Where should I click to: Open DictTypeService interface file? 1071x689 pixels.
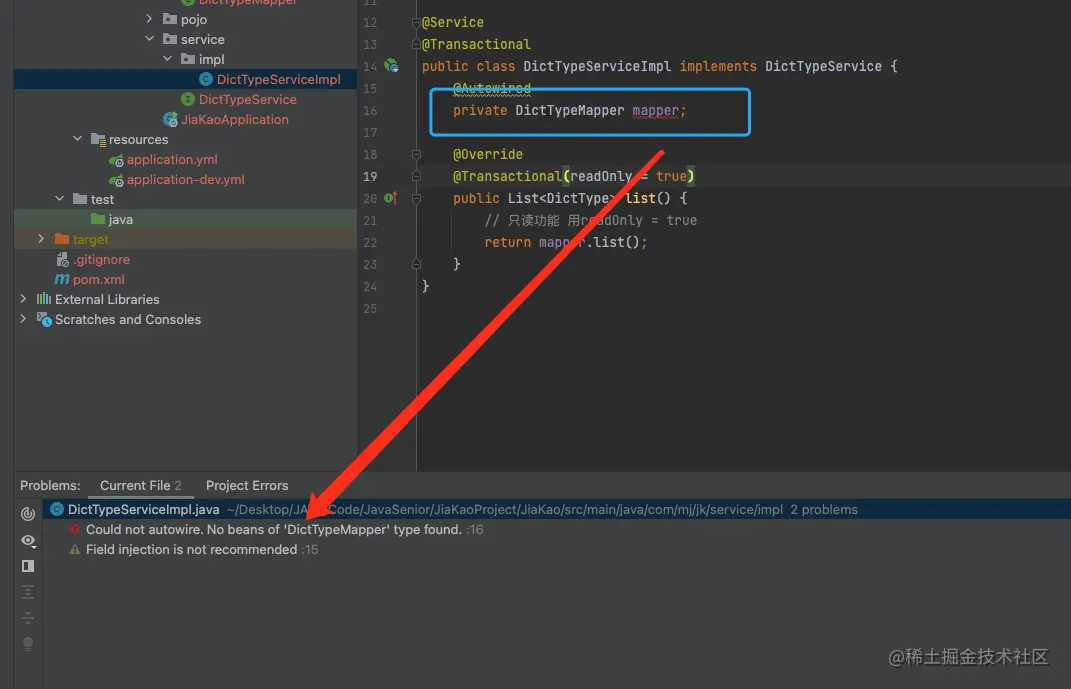247,99
